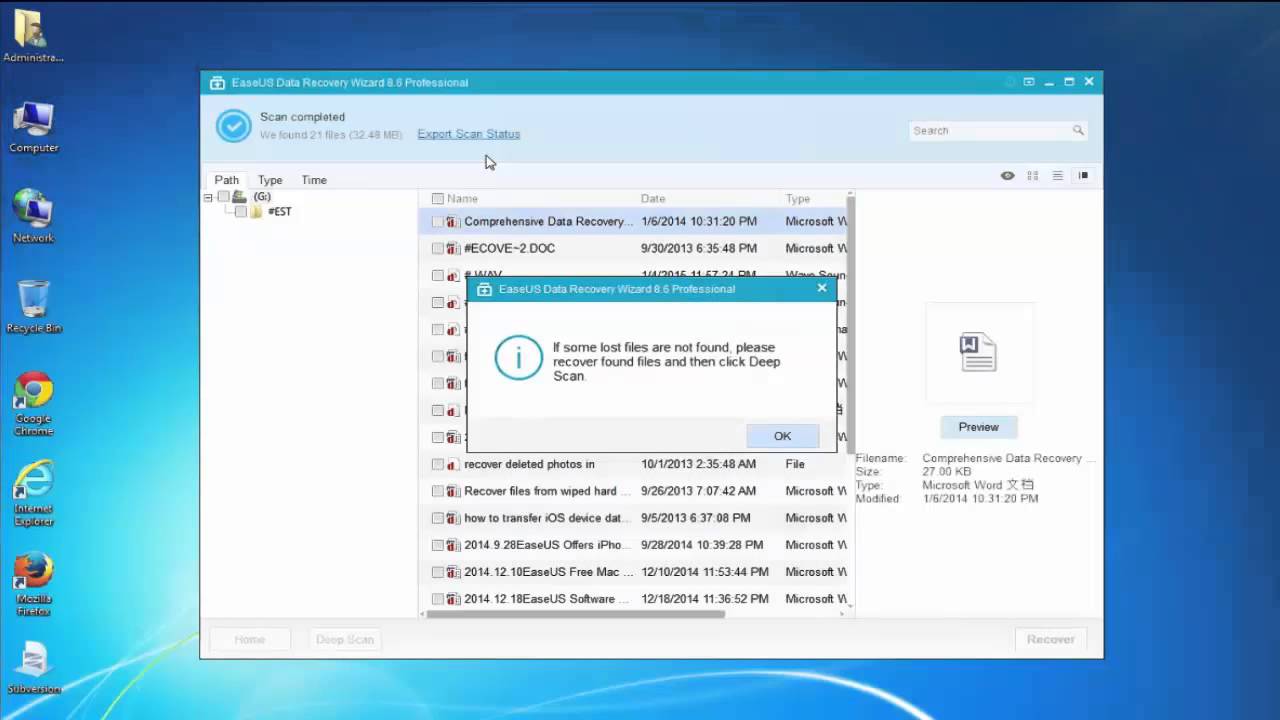The image size is (1280, 720).
Task: Check the 2014.9.28EaseUS Offers checkbox
Action: (x=438, y=546)
